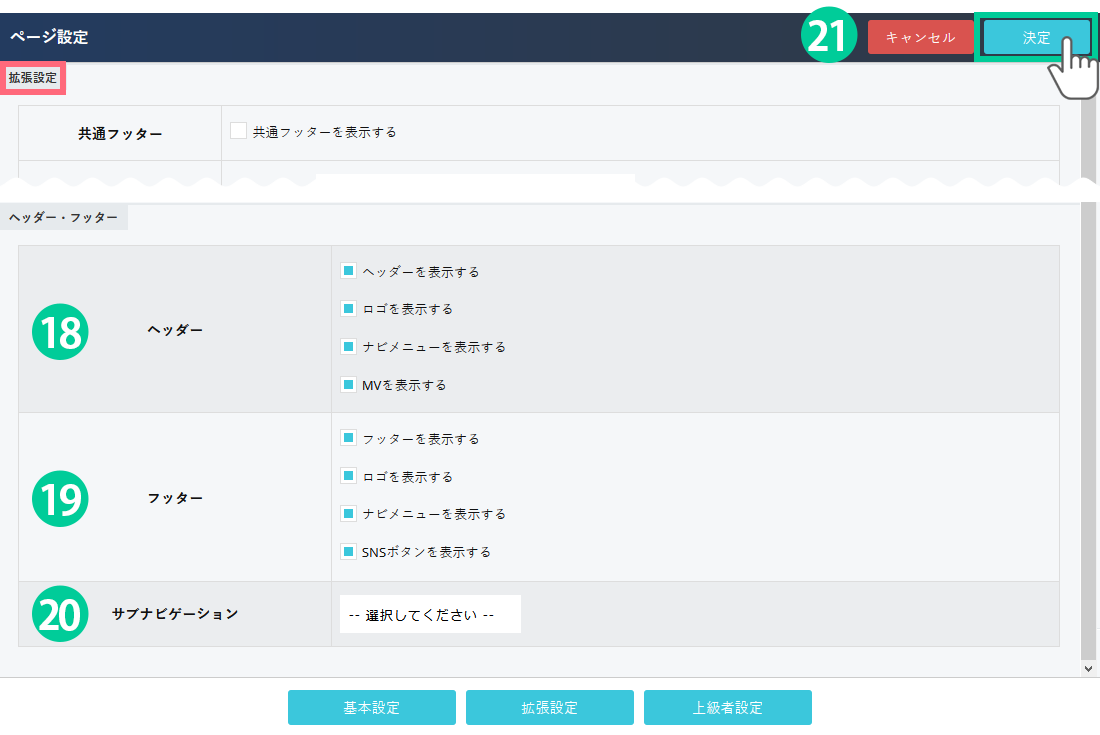Image resolution: width=1100 pixels, height=735 pixels.
Task: Click the green number 20 badge
Action: click(61, 614)
